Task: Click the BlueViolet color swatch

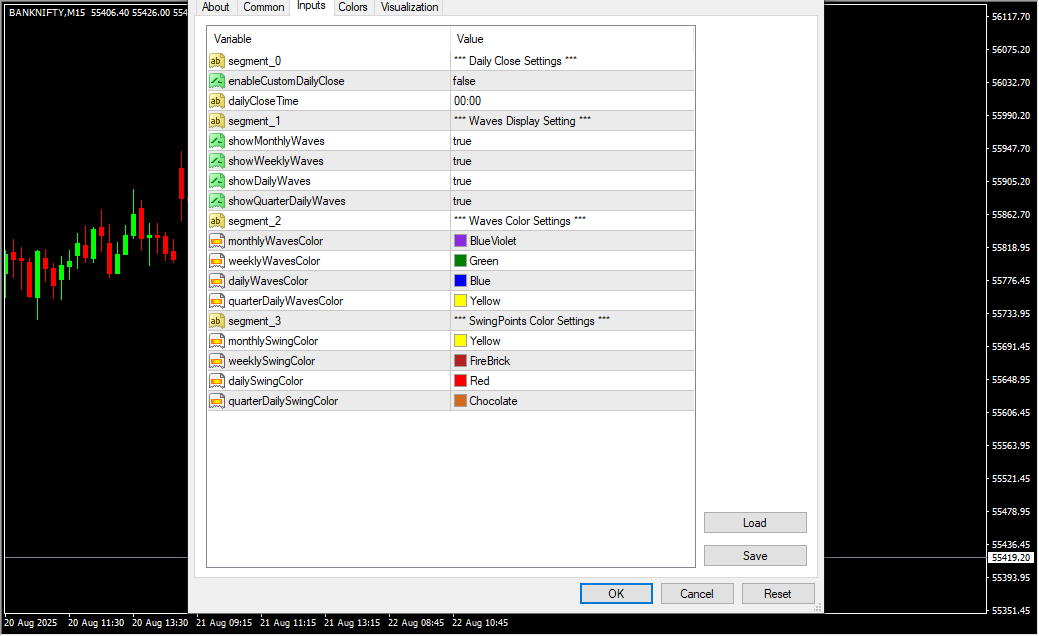Action: 460,241
